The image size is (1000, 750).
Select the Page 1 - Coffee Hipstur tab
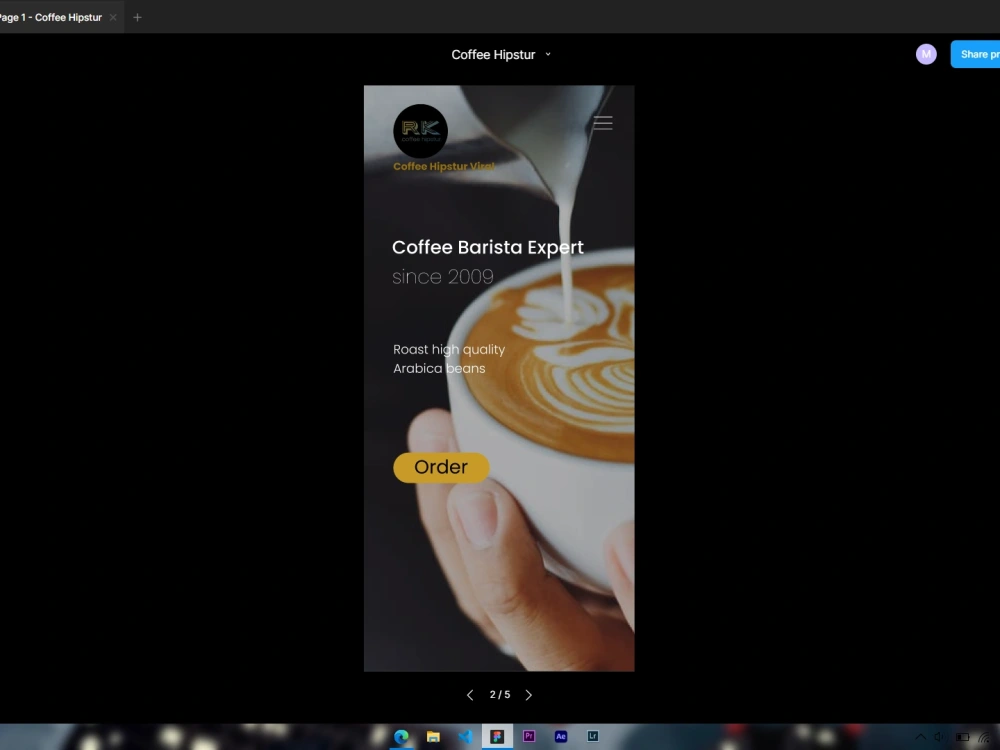pos(51,17)
